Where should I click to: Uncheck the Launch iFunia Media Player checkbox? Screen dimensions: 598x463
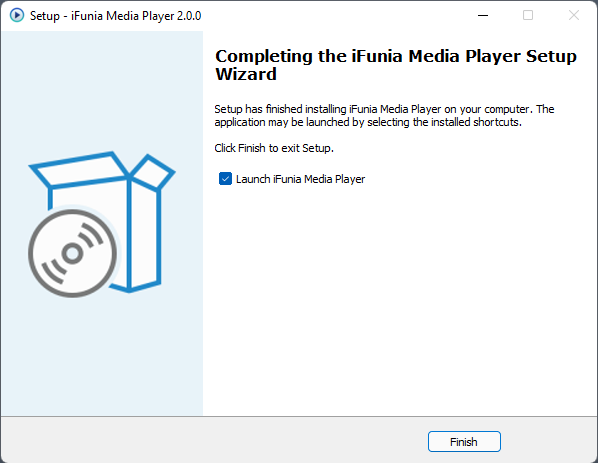(225, 178)
